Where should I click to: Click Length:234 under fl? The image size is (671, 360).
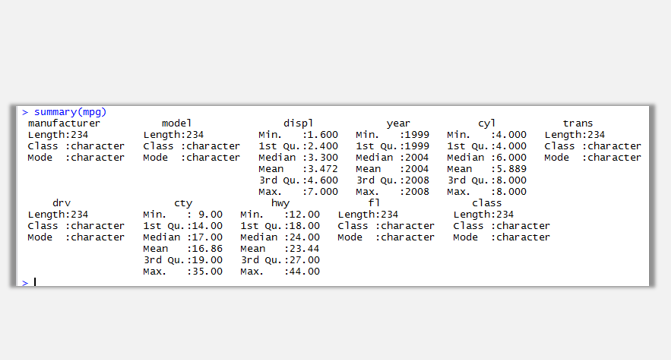tap(368, 214)
